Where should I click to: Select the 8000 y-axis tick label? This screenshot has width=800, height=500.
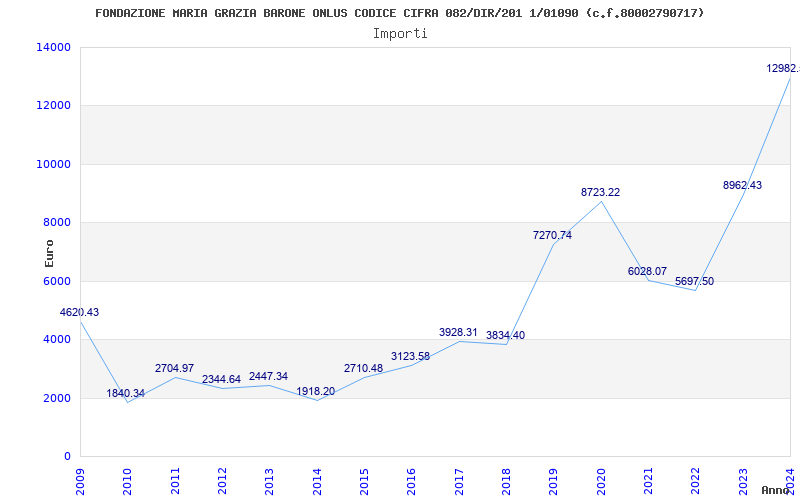pyautogui.click(x=57, y=222)
